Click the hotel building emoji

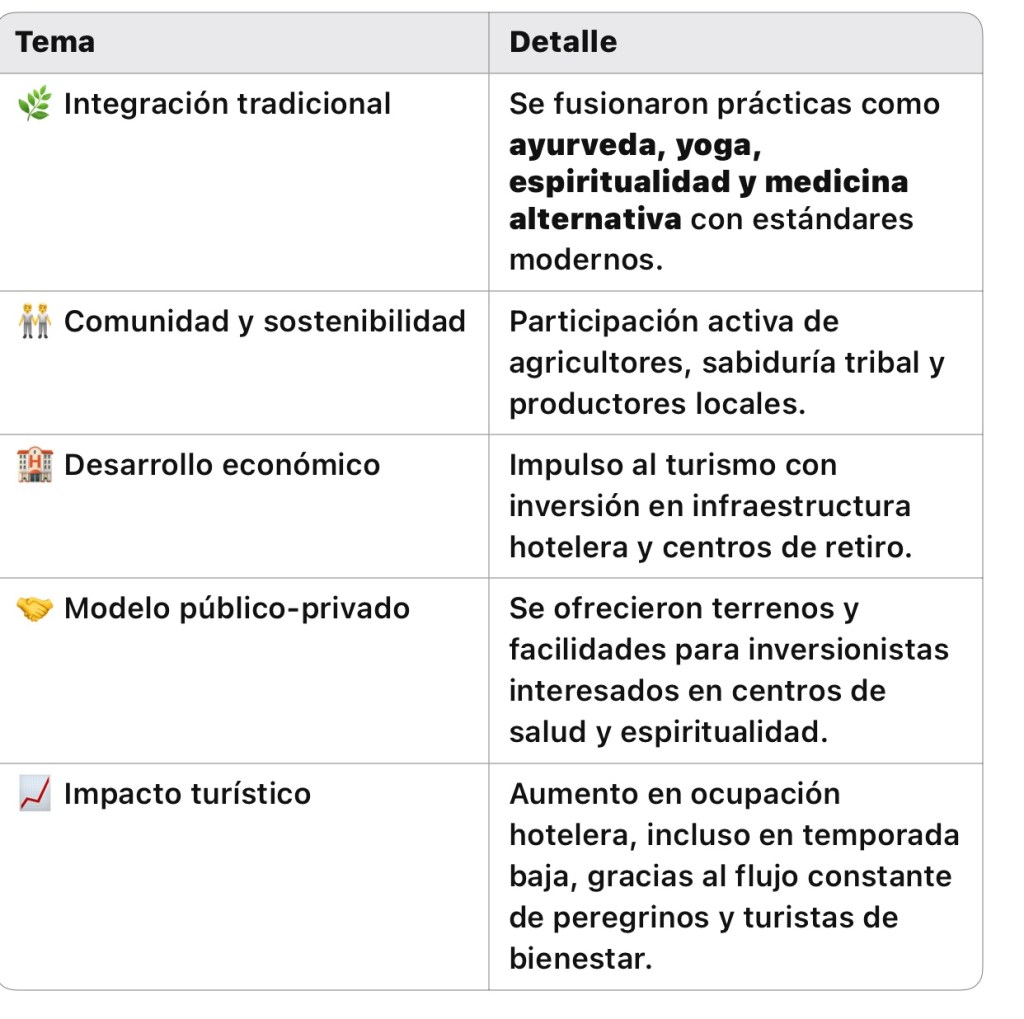click(35, 465)
